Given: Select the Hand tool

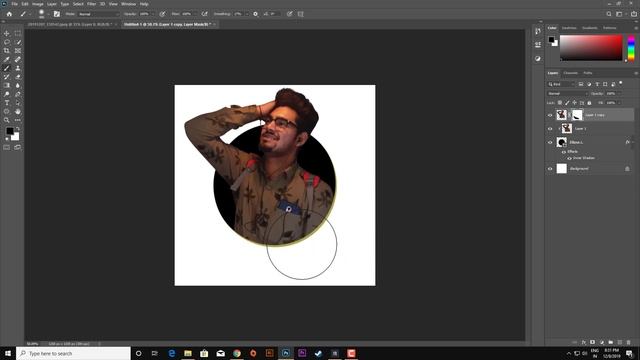Looking at the screenshot, I should (18, 111).
